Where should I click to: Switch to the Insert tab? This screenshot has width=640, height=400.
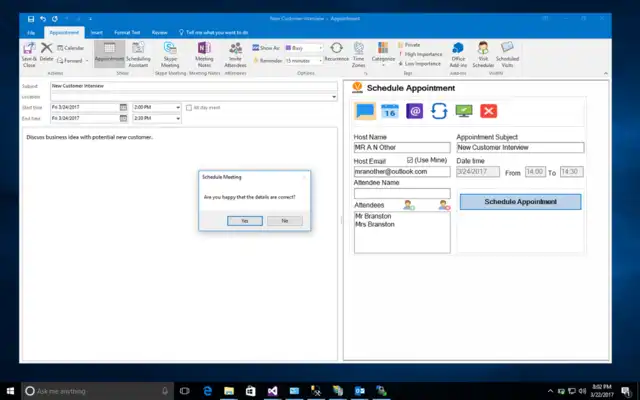coord(97,33)
